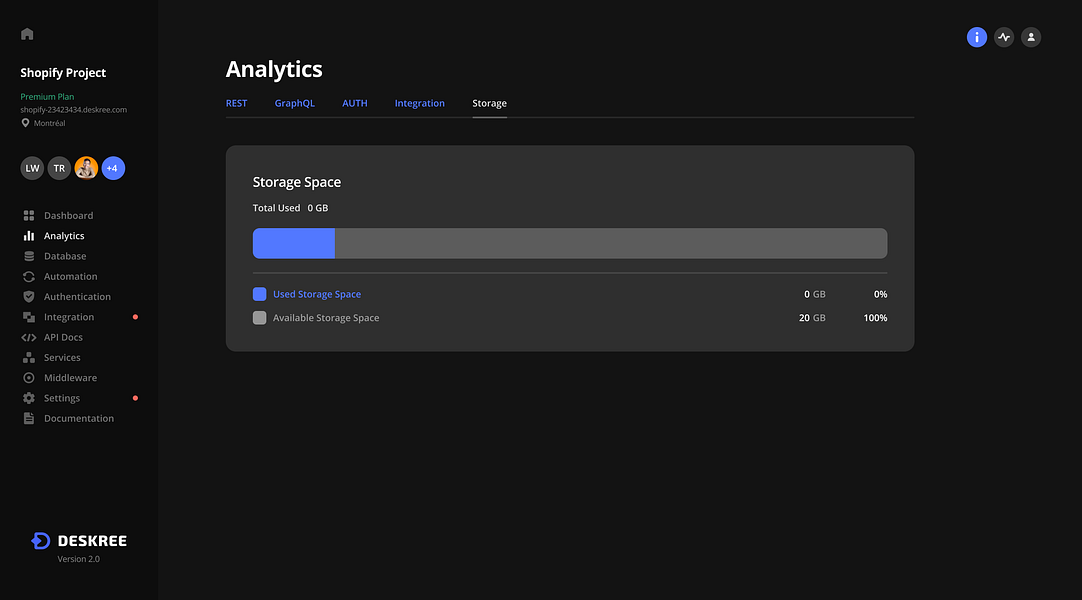This screenshot has height=600, width=1082.
Task: Expand the +4 more members badge
Action: 113,168
